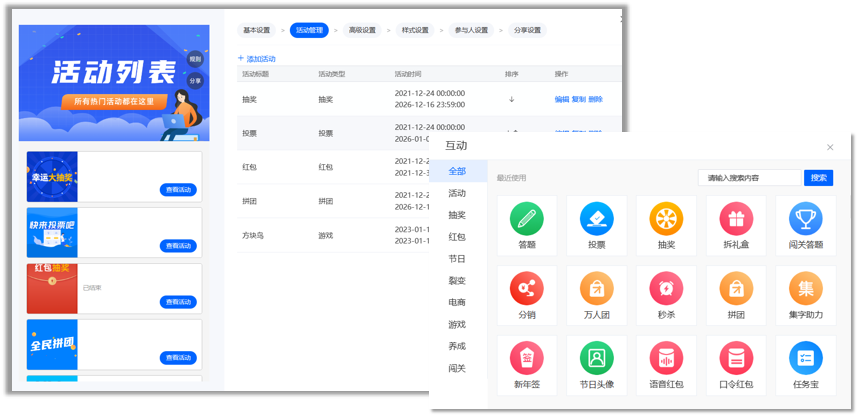Click the blue 搜索 button

(818, 178)
